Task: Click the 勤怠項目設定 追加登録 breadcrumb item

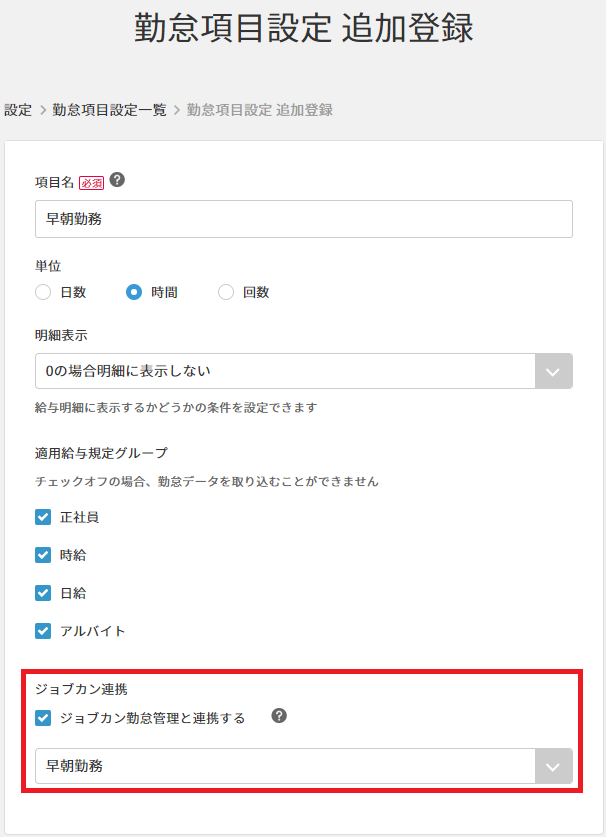Action: pos(259,110)
